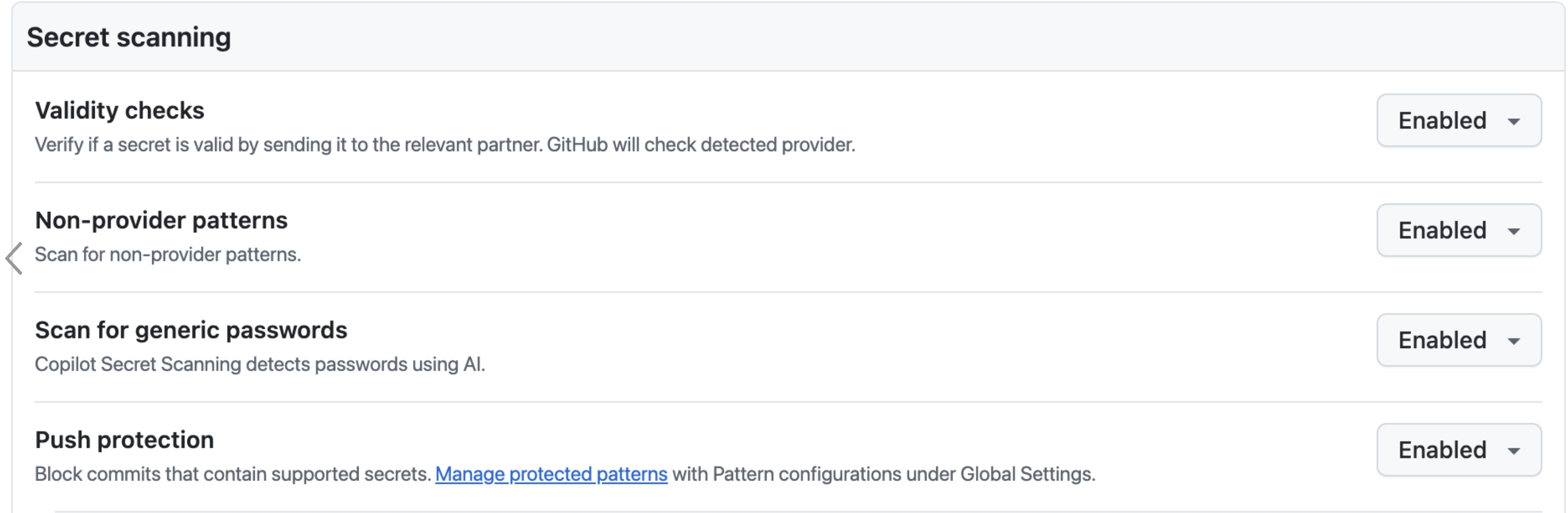This screenshot has height=513, width=1568.
Task: Select the Push protection setting title
Action: pyautogui.click(x=124, y=439)
